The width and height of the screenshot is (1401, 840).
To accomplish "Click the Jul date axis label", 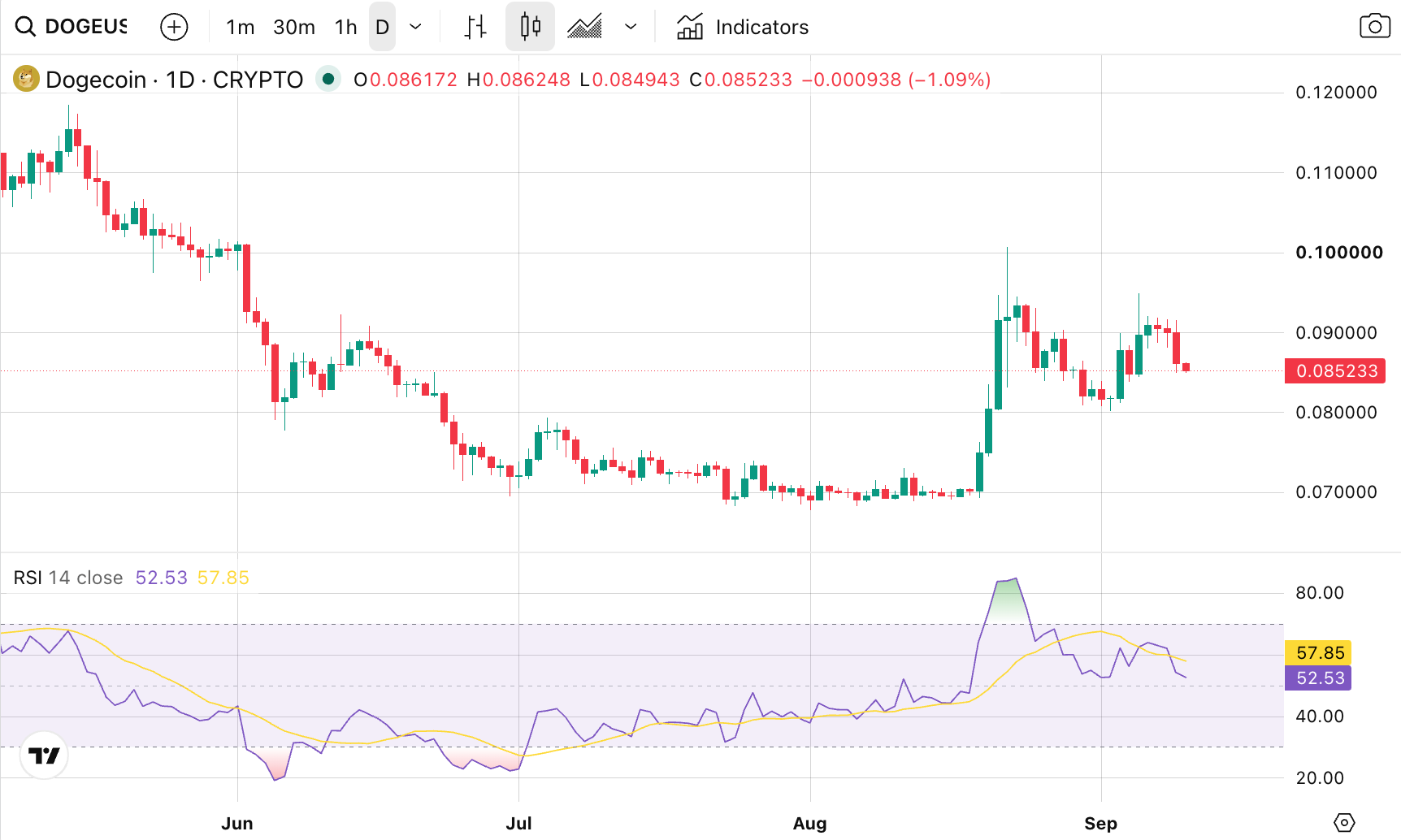I will pos(518,823).
